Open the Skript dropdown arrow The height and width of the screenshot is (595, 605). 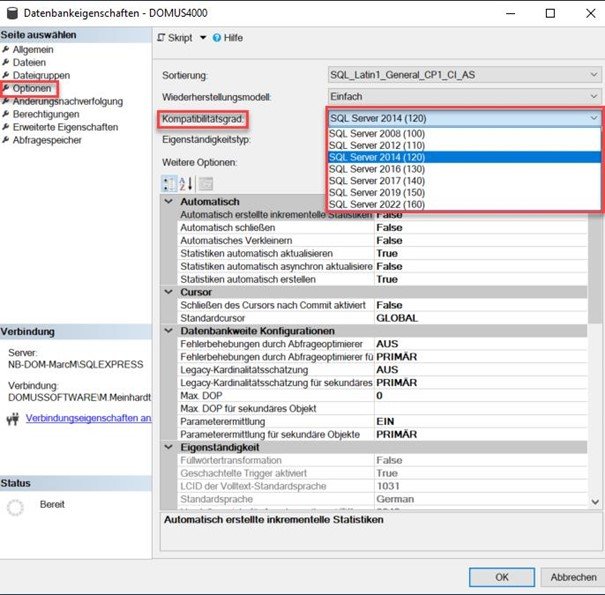tap(203, 38)
